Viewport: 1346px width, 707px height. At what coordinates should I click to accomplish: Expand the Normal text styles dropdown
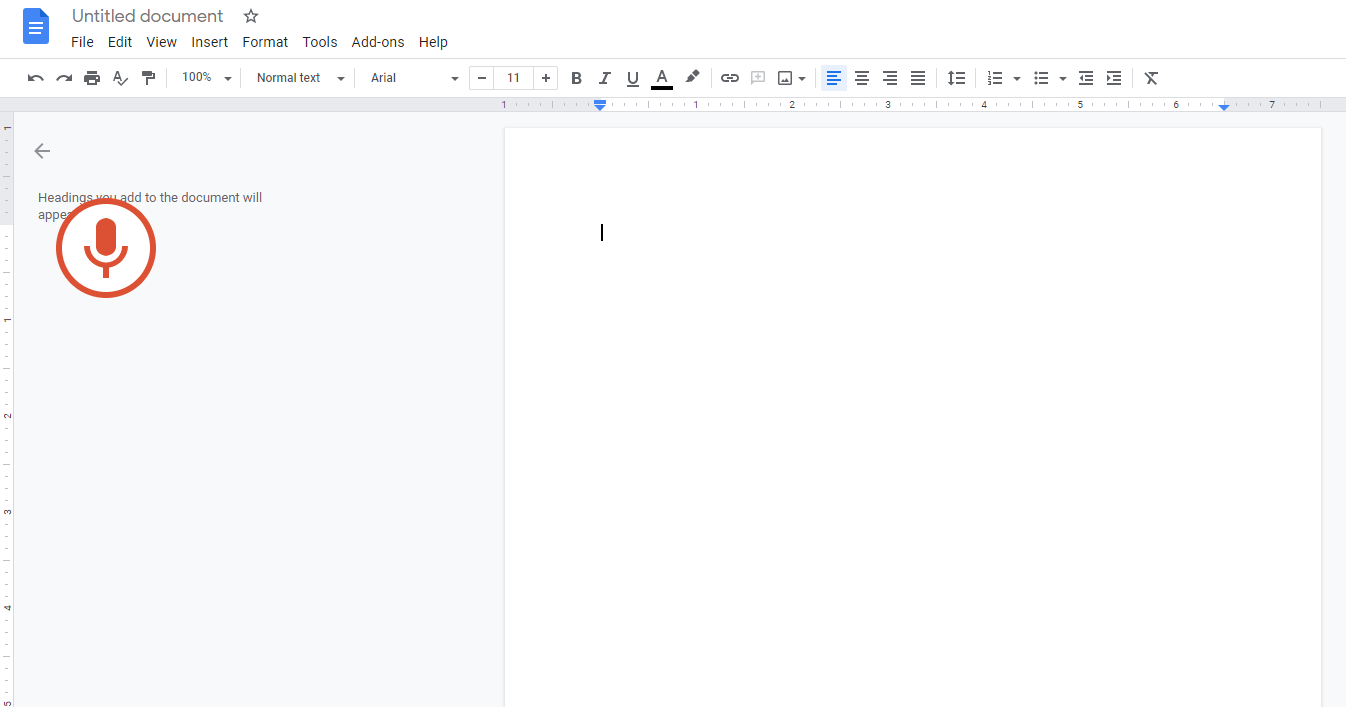pyautogui.click(x=297, y=78)
